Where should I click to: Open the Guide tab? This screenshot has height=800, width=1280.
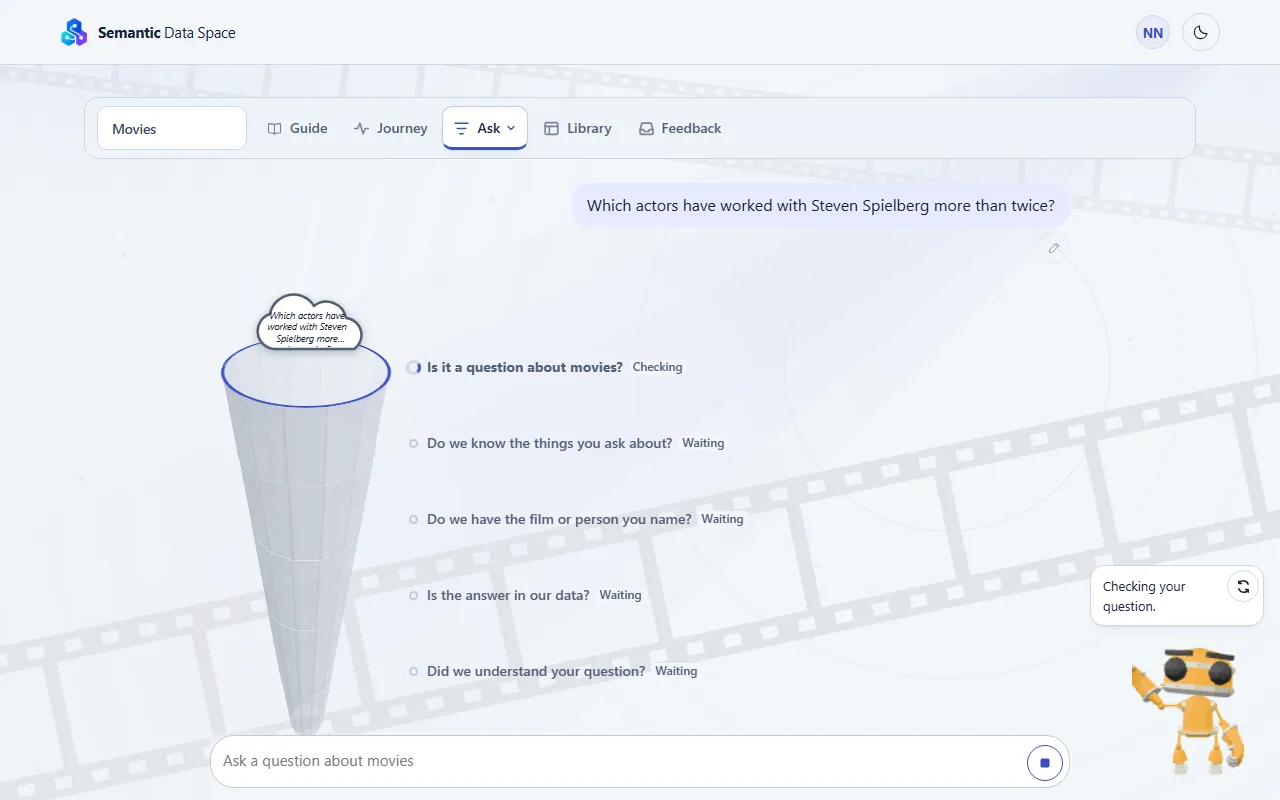298,128
